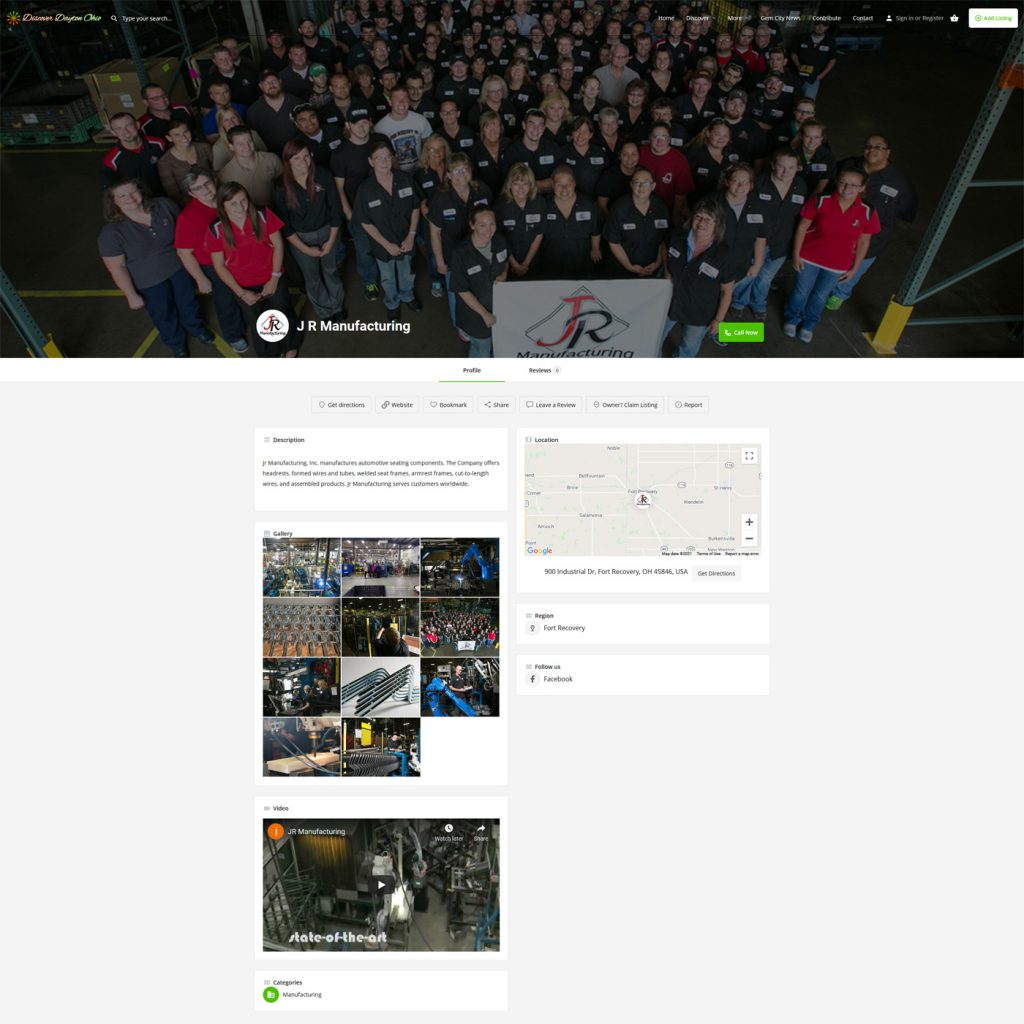Click the Add Listing button

pyautogui.click(x=993, y=18)
